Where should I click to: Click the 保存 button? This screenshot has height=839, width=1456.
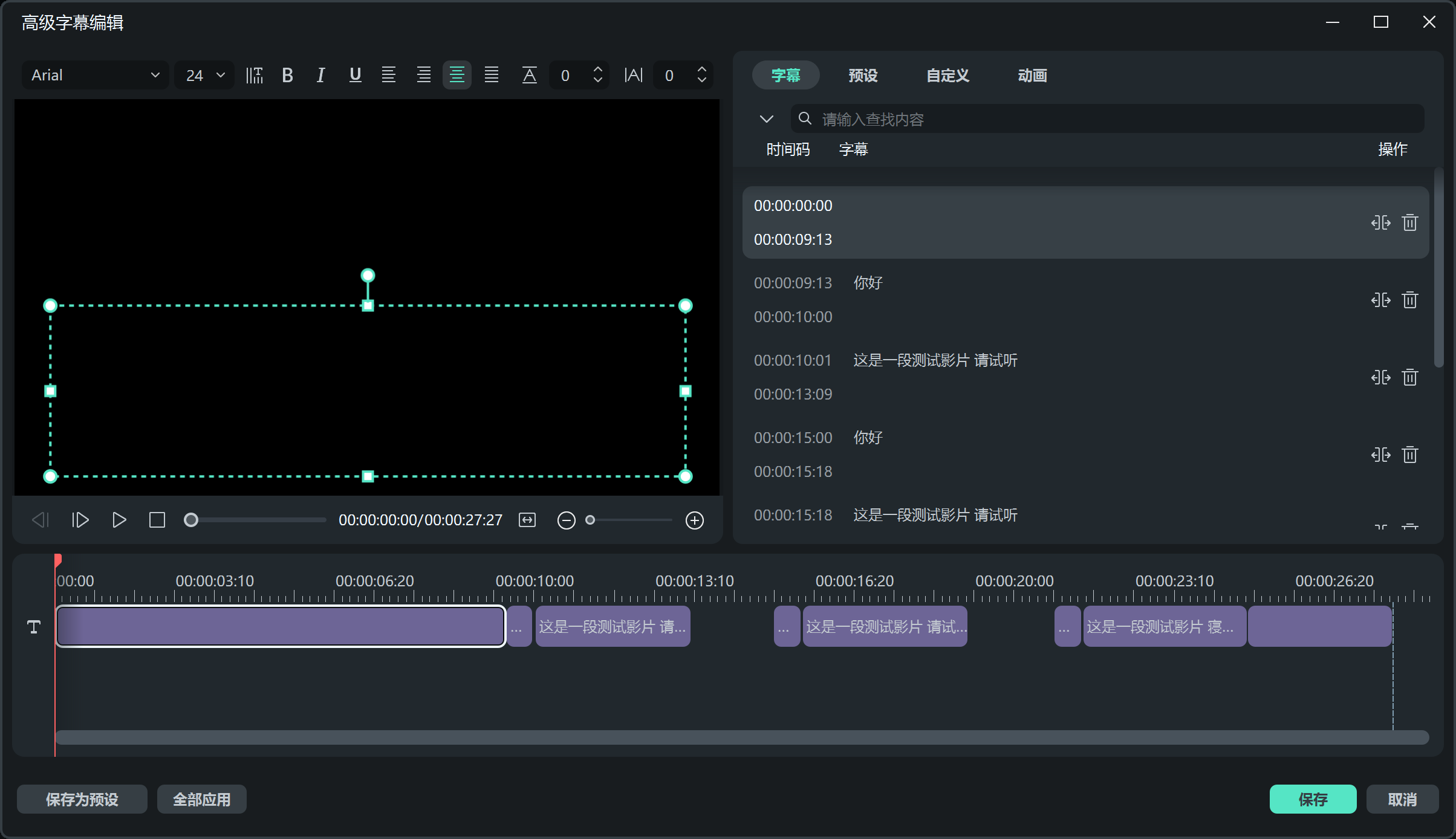pos(1313,799)
